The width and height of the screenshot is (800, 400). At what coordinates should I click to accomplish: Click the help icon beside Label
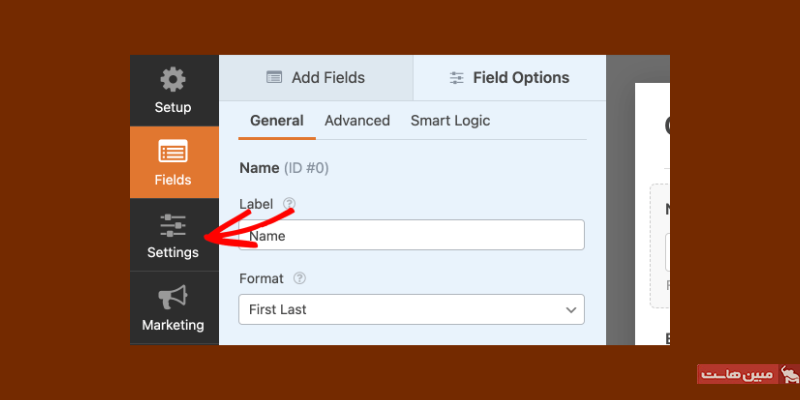(289, 203)
